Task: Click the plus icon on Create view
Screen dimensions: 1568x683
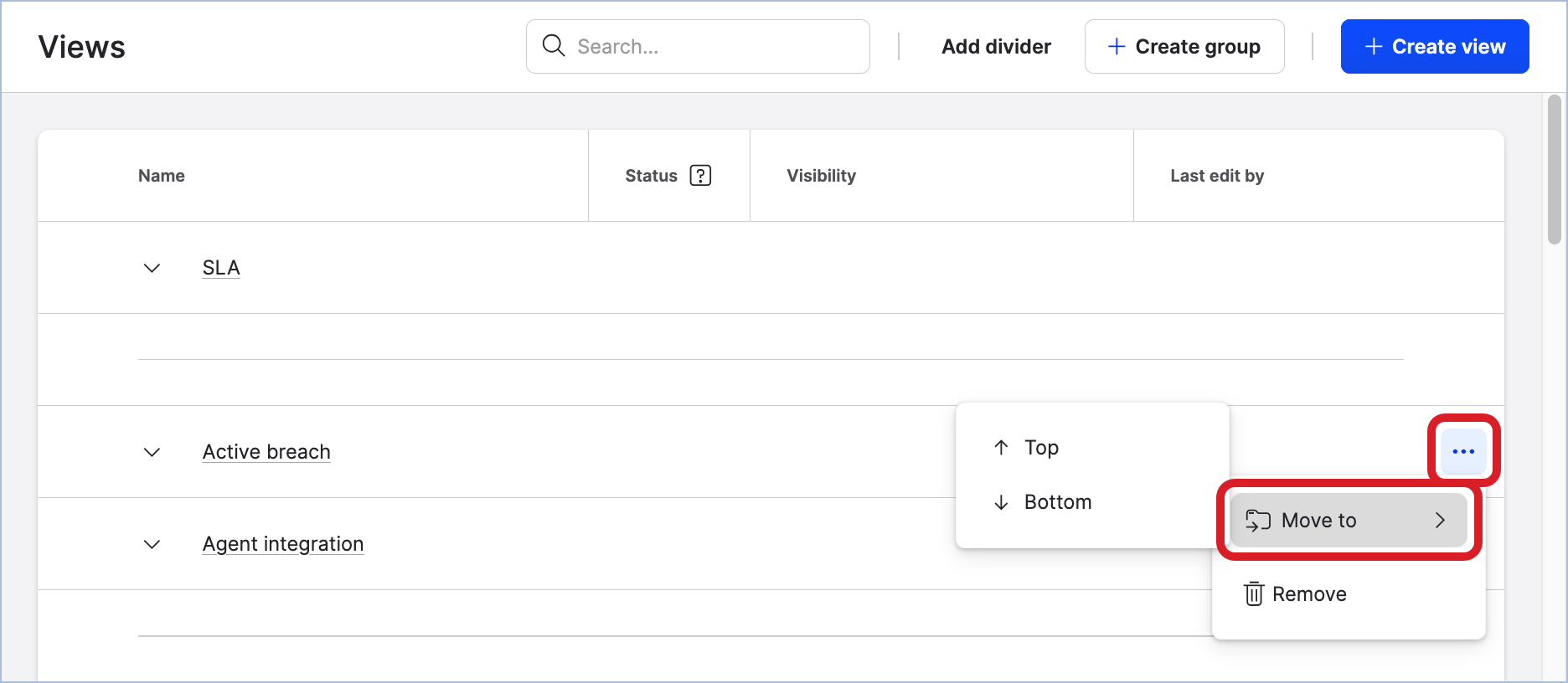Action: click(1374, 46)
